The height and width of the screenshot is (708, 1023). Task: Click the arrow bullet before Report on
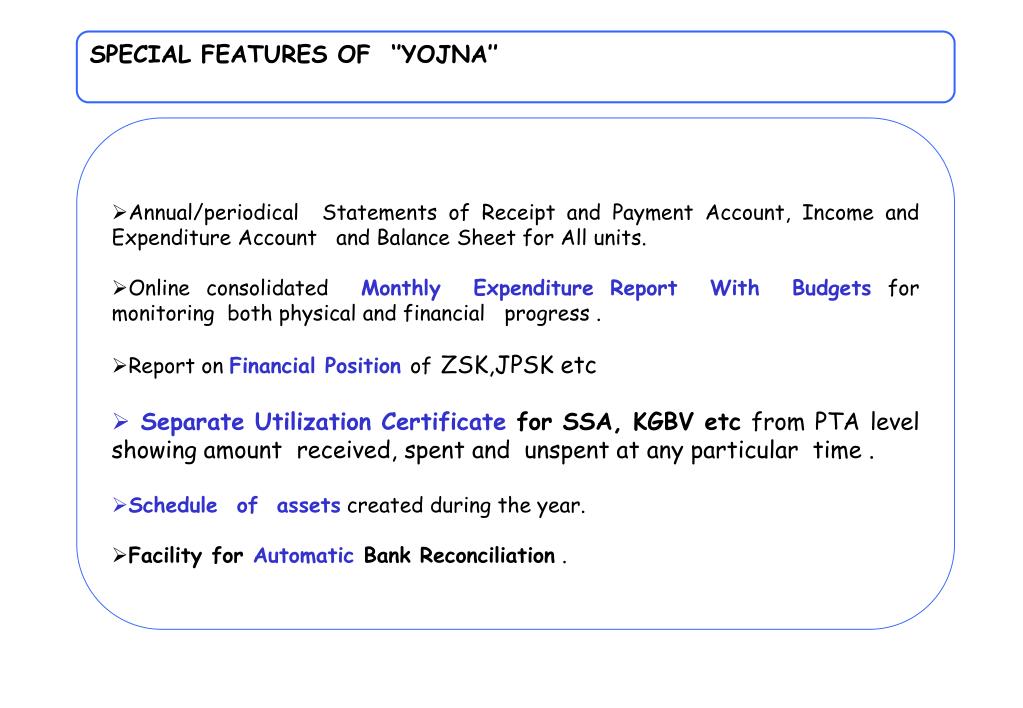point(119,365)
